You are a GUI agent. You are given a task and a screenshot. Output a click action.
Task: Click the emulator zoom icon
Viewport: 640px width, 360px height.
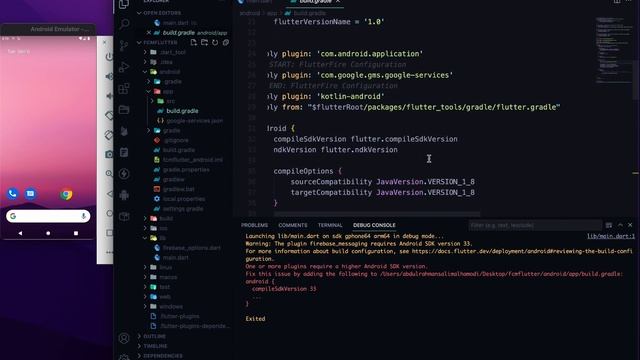tap(109, 174)
